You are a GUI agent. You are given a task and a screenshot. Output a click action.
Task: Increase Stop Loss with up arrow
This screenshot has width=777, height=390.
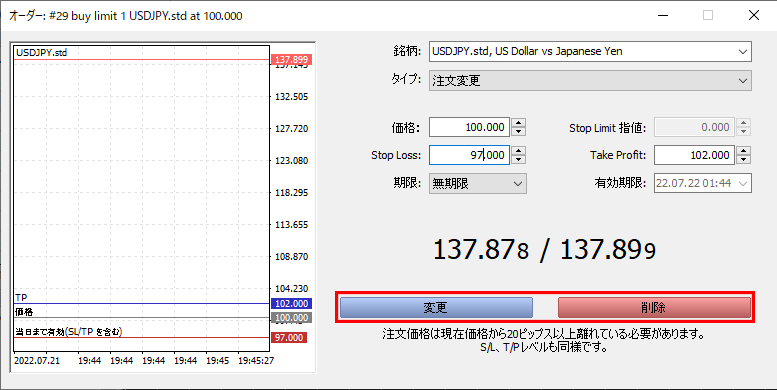(x=518, y=151)
